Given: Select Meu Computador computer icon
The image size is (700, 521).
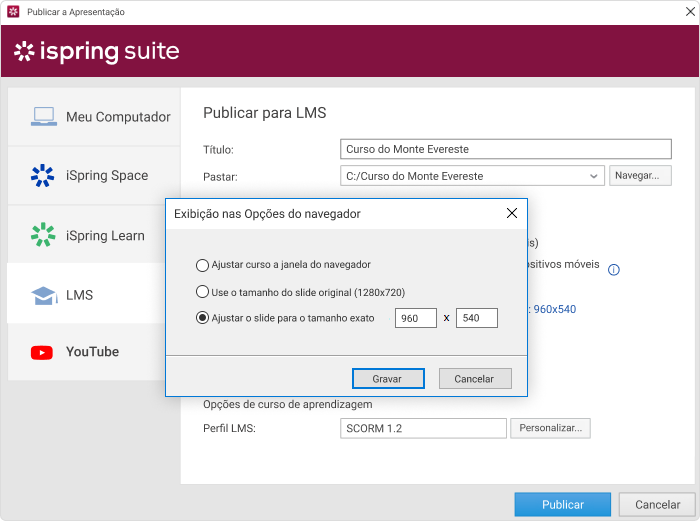Looking at the screenshot, I should 44,117.
